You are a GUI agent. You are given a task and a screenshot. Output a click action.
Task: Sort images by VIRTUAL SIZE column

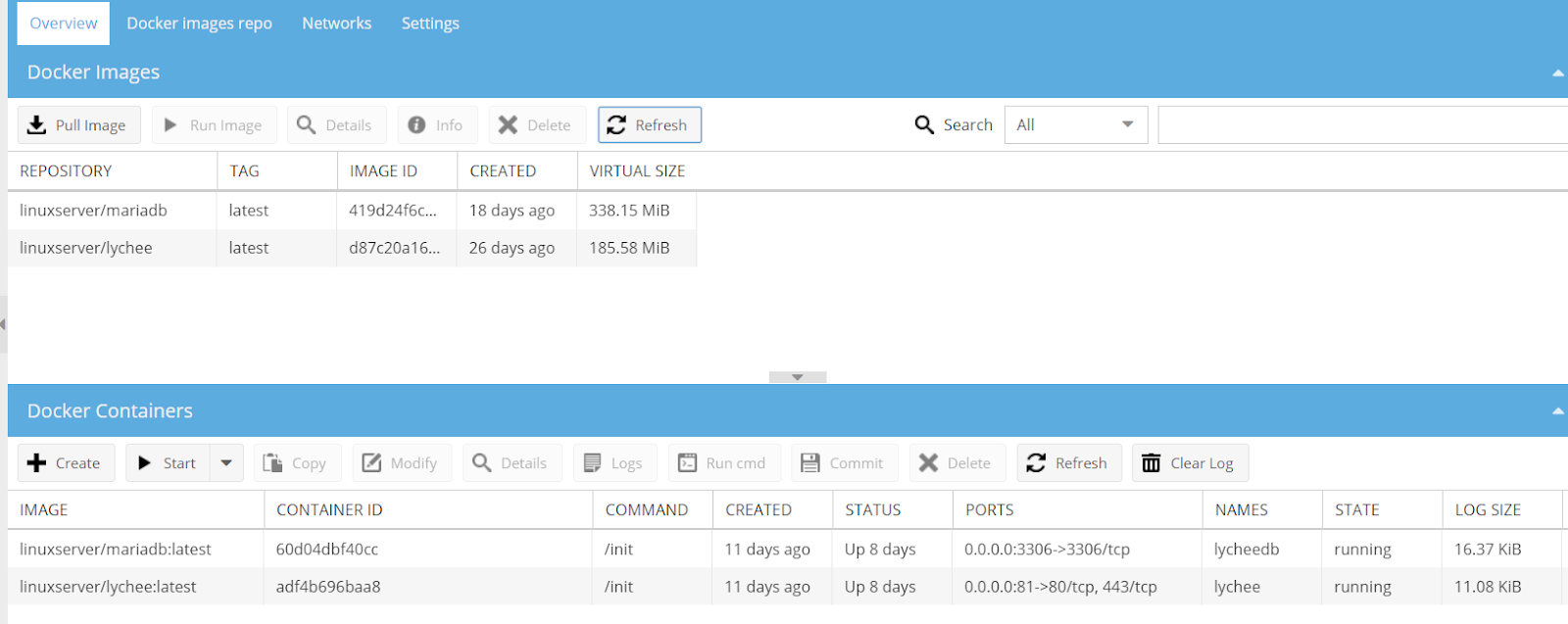pyautogui.click(x=637, y=170)
